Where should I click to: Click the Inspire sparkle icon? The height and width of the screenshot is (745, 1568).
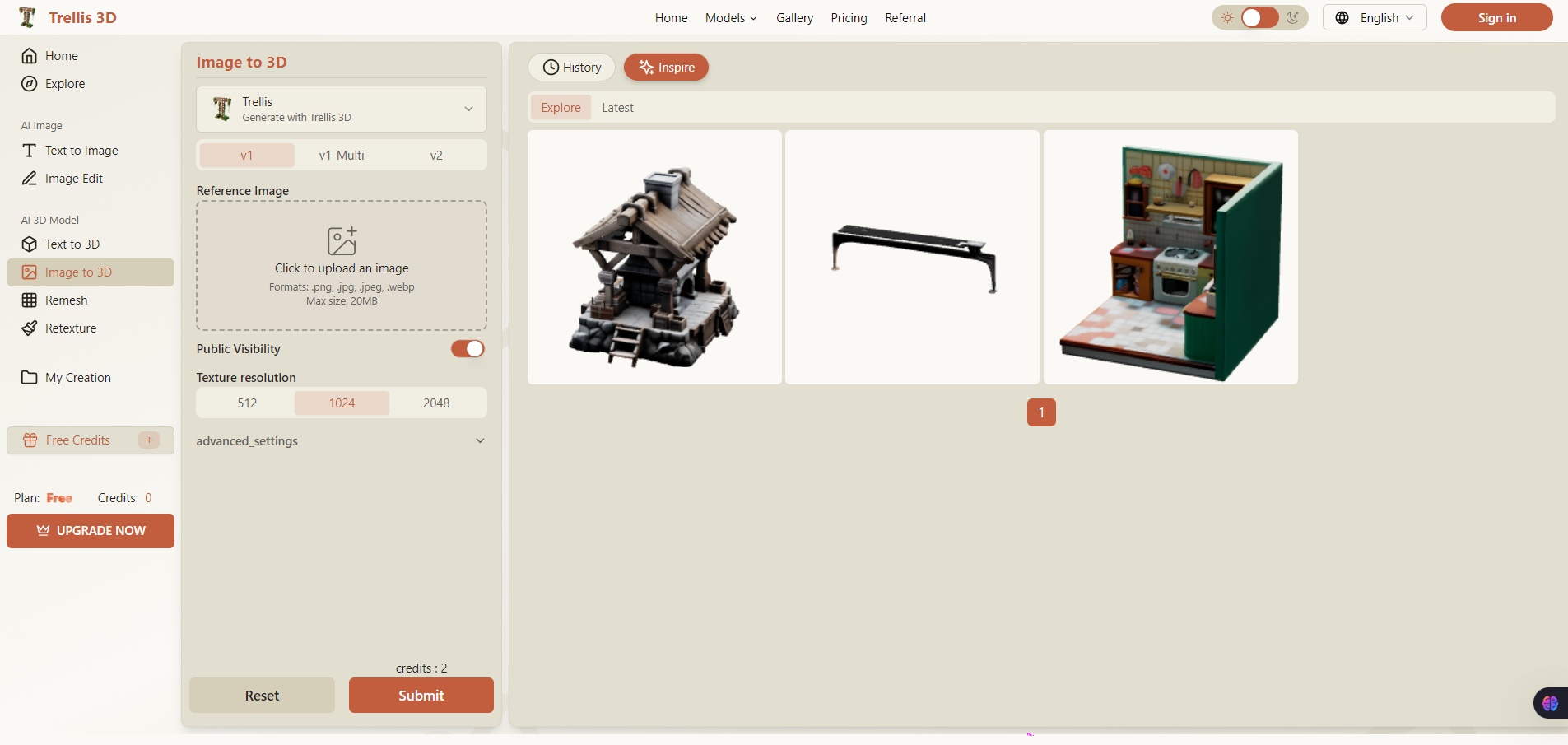[647, 68]
